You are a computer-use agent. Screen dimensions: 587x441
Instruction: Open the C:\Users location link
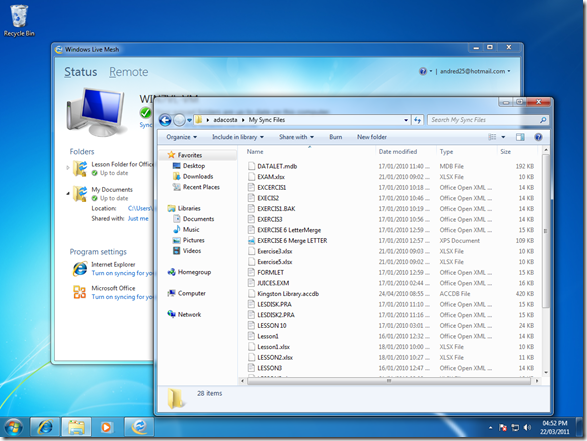140,208
